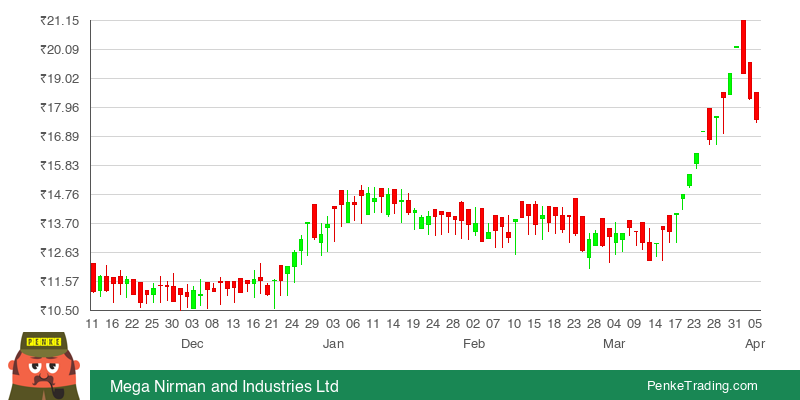Click the date label 25 on x-axis
Screen dimensions: 800x400
152,323
